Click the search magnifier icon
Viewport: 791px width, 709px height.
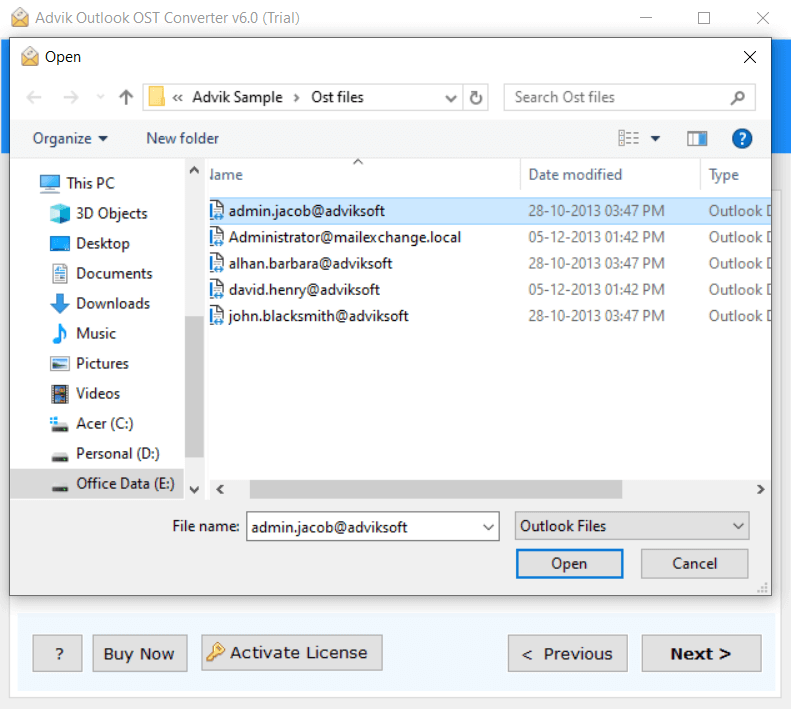[x=738, y=97]
